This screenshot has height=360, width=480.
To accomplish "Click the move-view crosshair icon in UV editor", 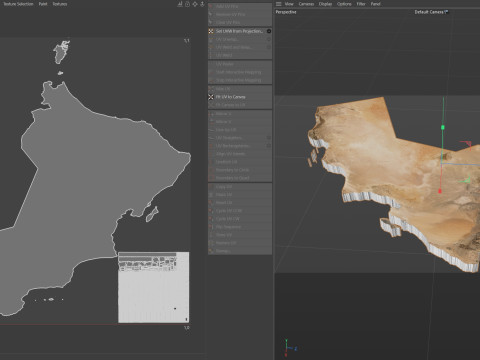I will [195, 4].
